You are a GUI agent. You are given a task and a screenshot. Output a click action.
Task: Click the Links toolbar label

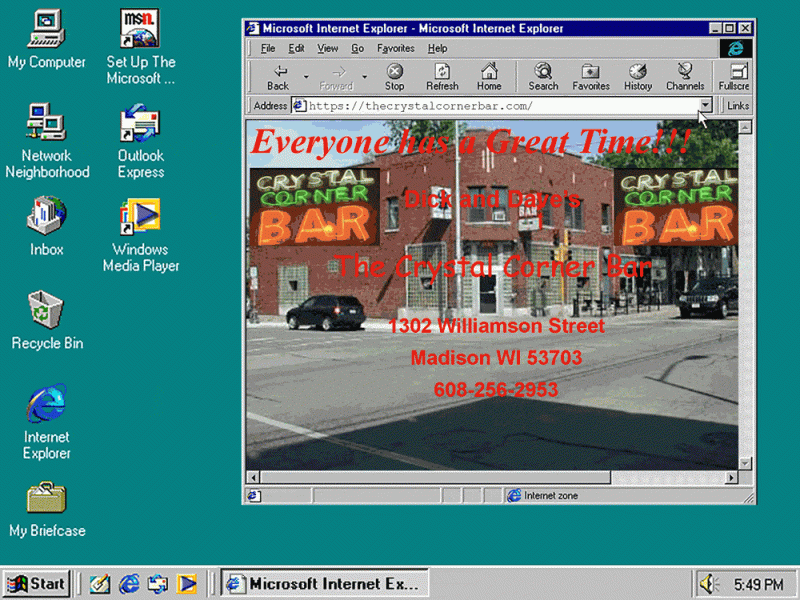(738, 105)
